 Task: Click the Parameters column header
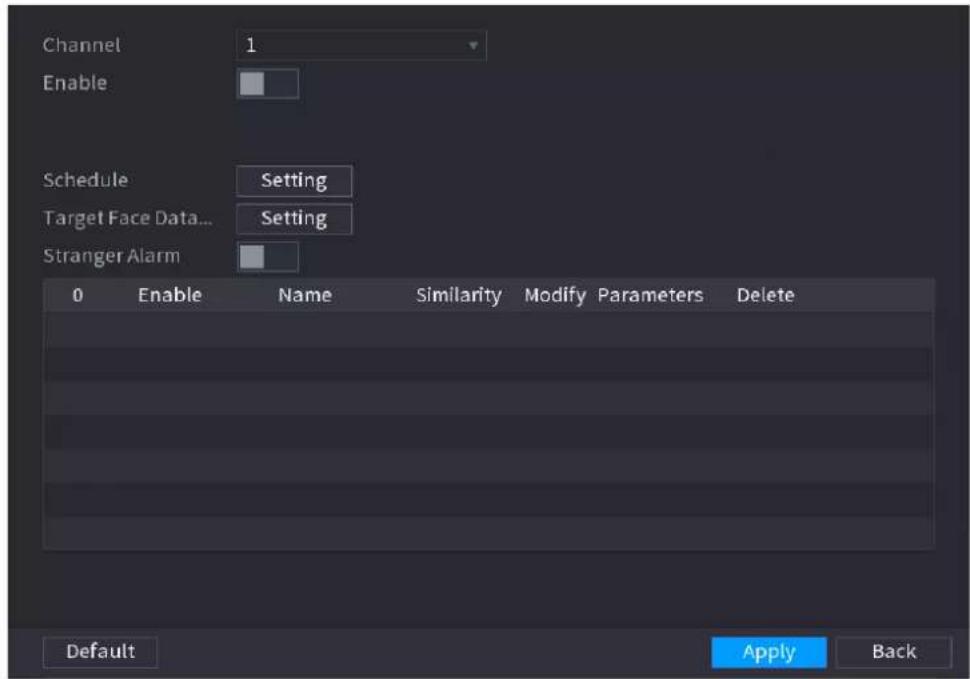(650, 296)
